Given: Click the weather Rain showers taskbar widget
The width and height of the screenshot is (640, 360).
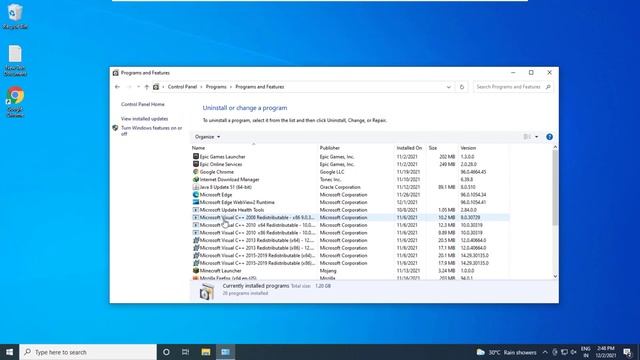Looking at the screenshot, I should point(507,352).
